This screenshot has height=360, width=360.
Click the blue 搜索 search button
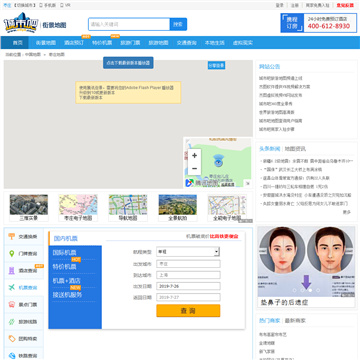point(178,24)
